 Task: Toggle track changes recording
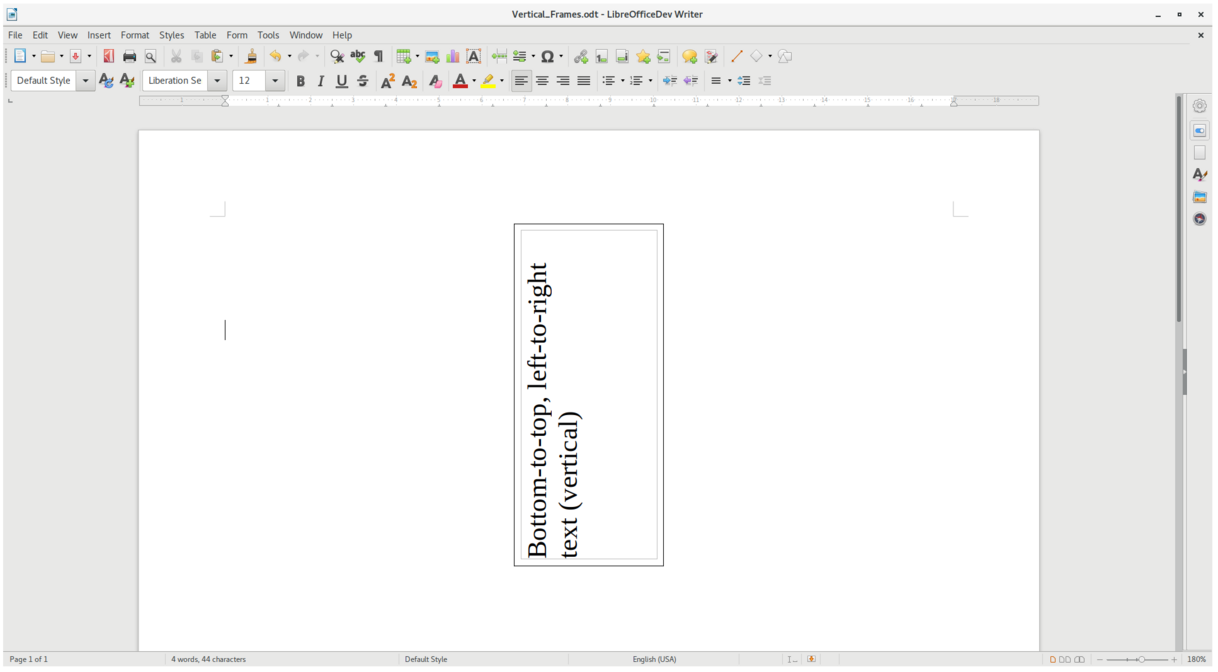point(710,57)
